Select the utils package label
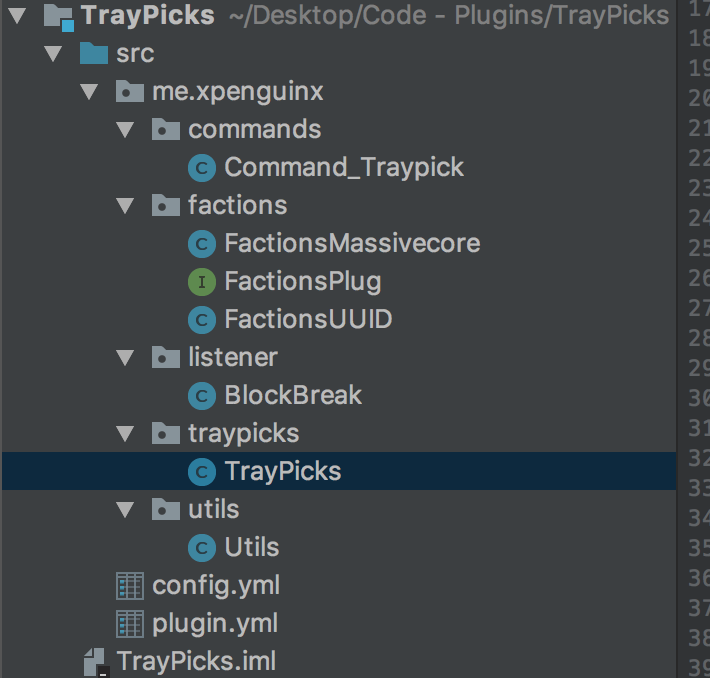 point(213,510)
